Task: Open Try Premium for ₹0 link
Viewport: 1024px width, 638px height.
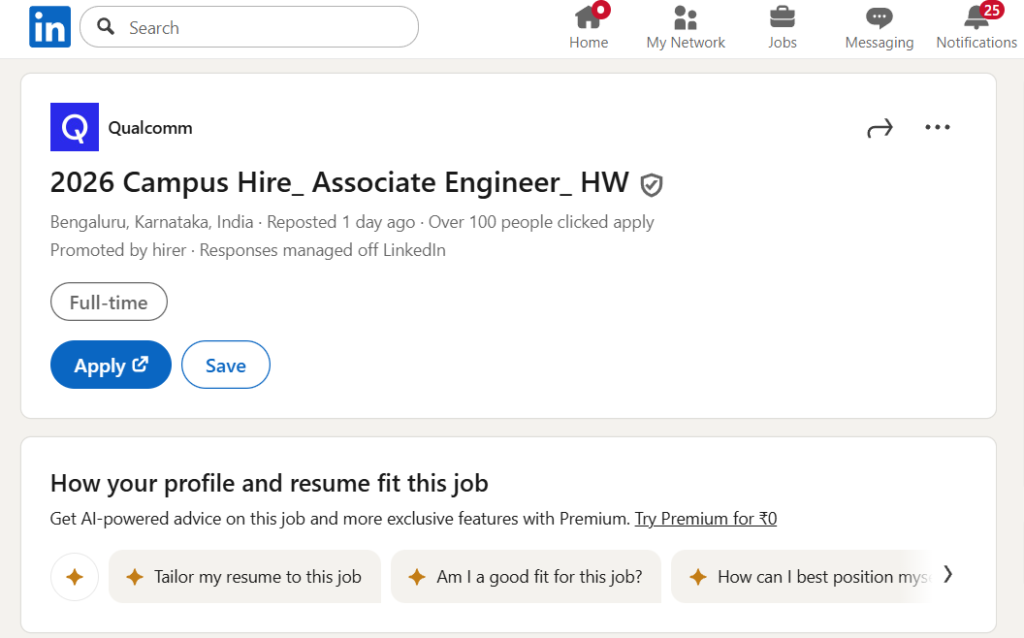Action: [706, 518]
